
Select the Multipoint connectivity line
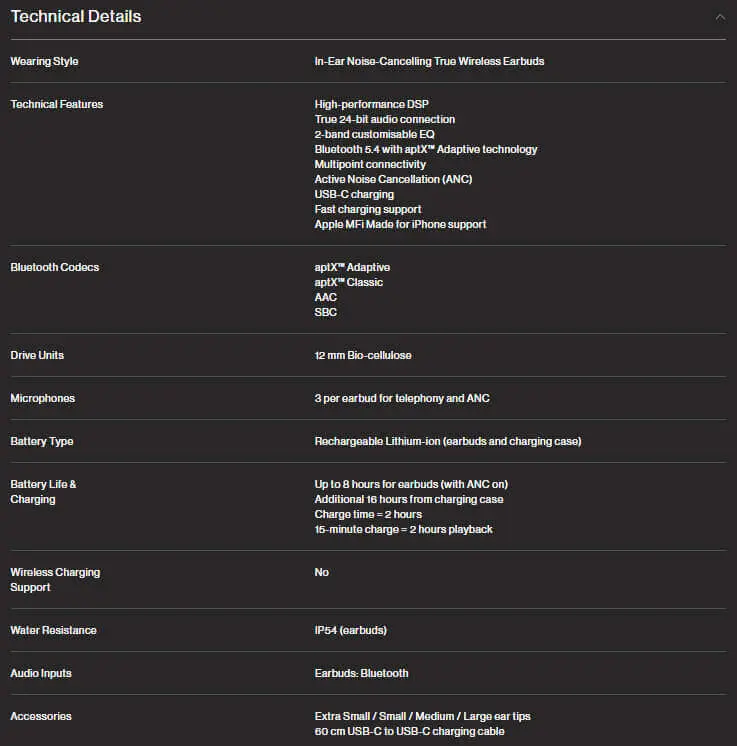point(370,164)
